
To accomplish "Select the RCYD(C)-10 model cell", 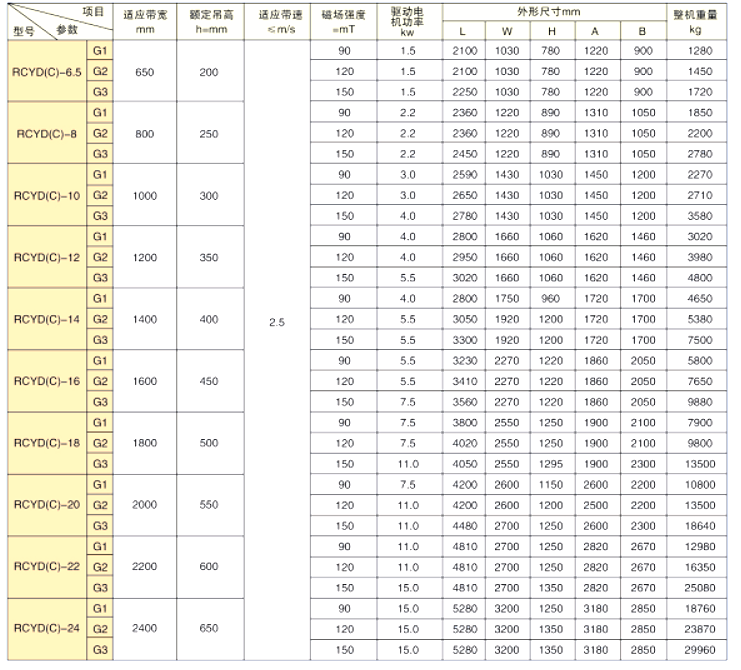I will (47, 195).
